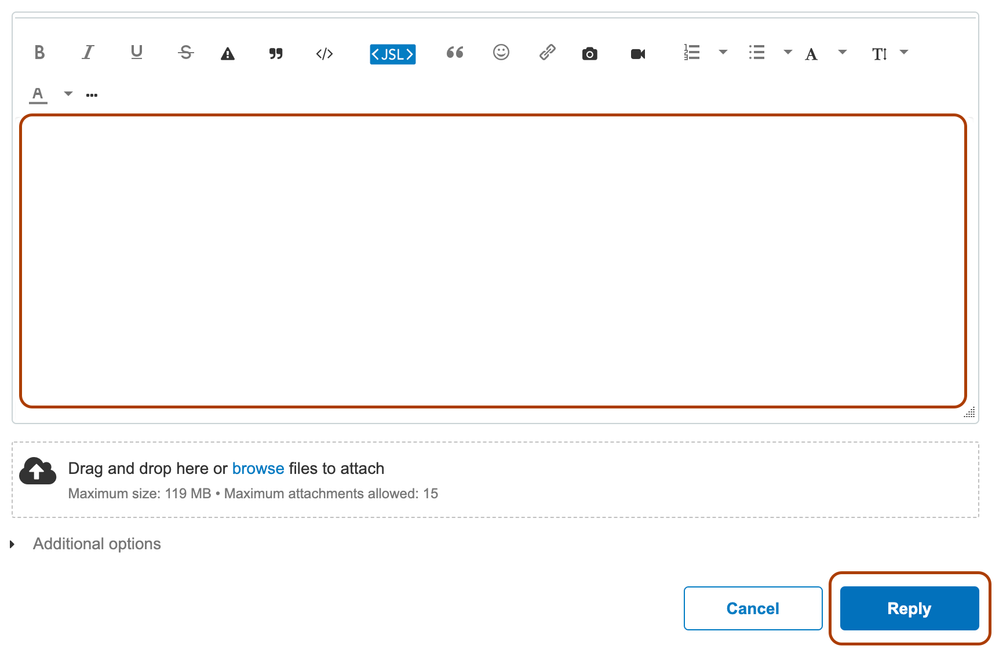Insert a hyperlink
Screen dimensions: 999x650
(547, 52)
